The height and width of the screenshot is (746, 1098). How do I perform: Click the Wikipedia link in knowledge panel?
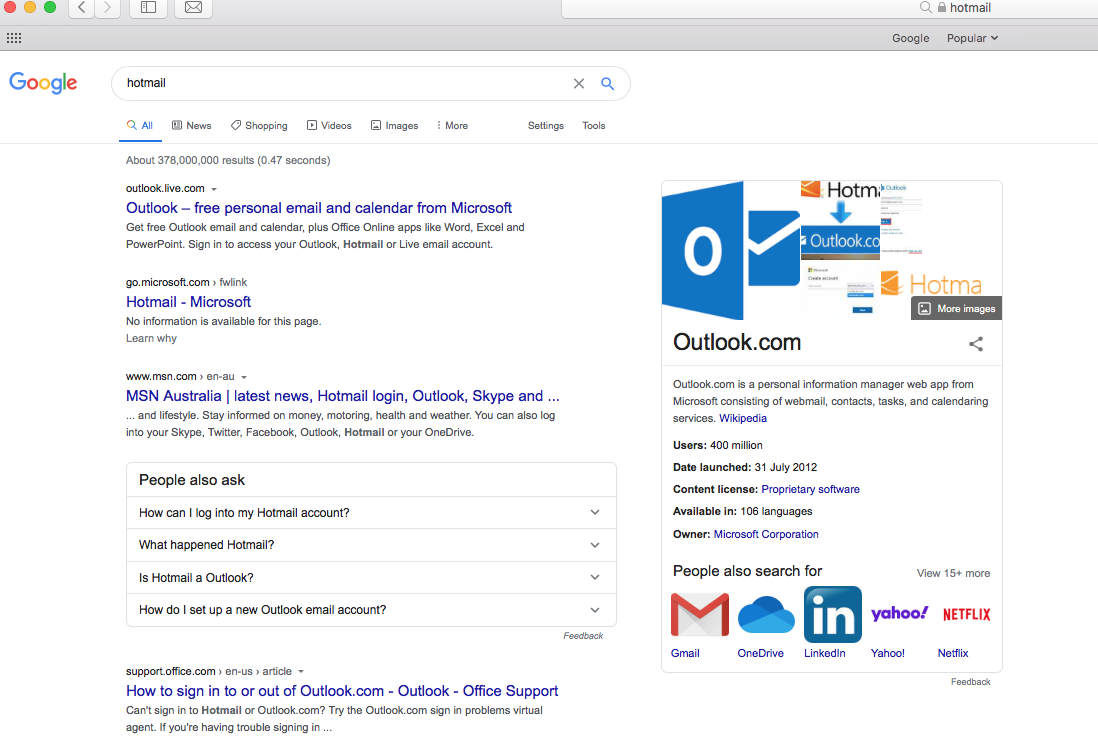tap(743, 418)
